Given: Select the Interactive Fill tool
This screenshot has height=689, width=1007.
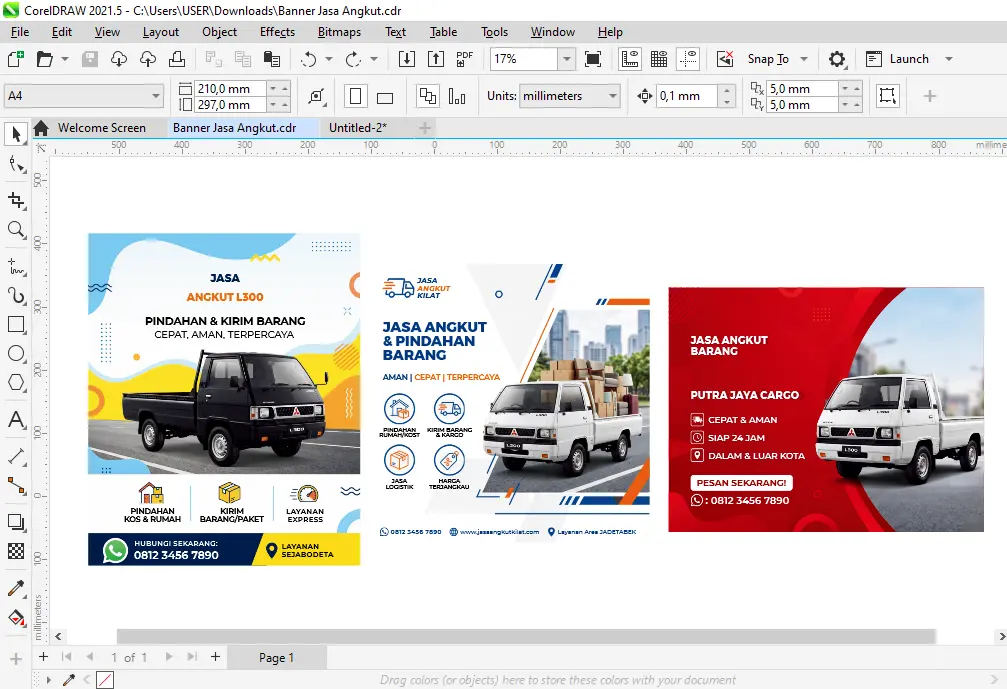Looking at the screenshot, I should point(16,618).
